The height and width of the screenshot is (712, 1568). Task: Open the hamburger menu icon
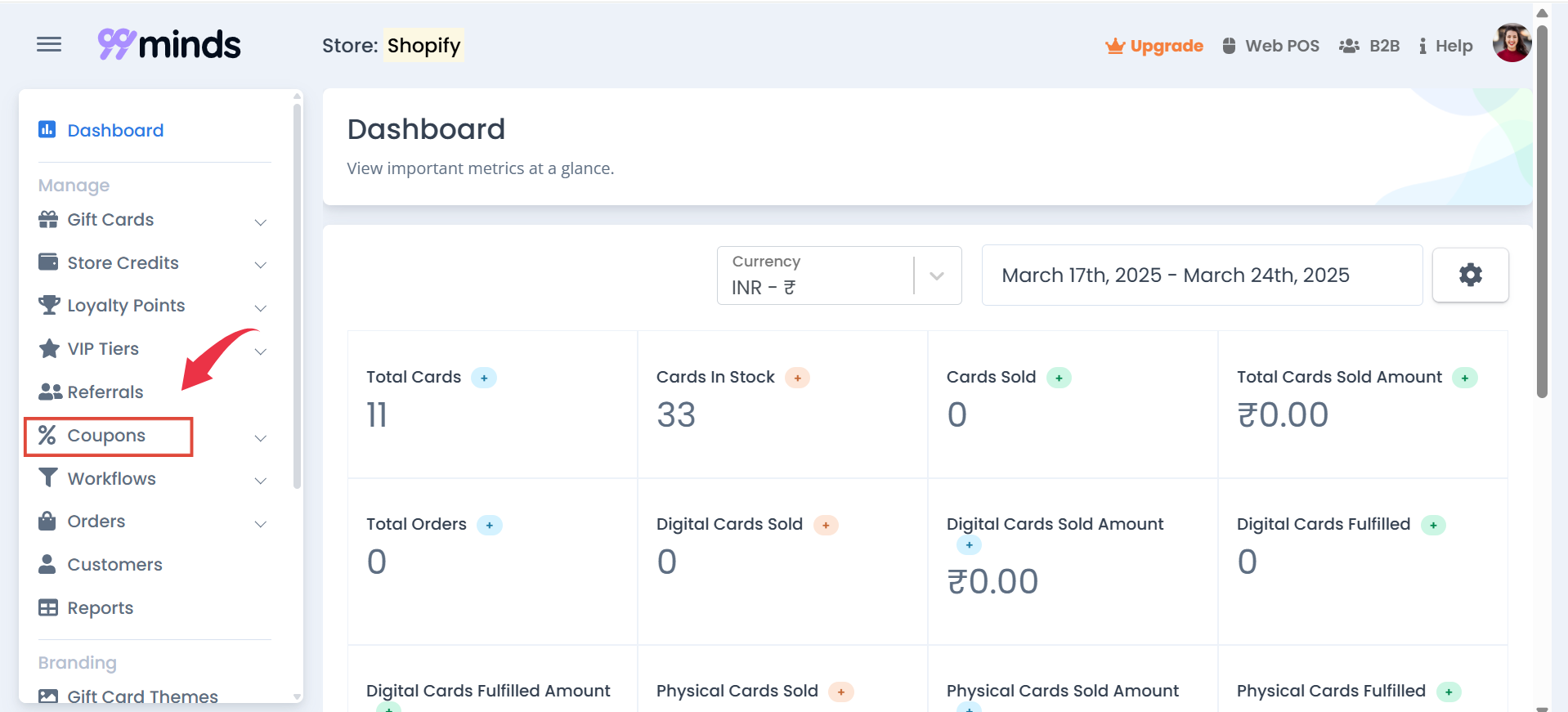[x=49, y=45]
